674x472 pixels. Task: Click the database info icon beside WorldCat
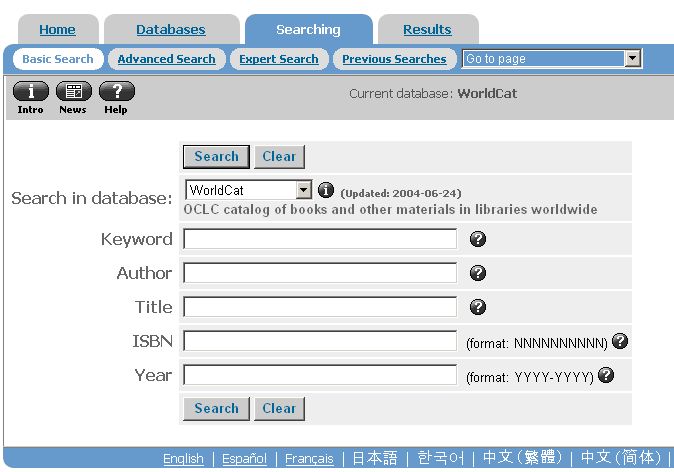pos(325,190)
